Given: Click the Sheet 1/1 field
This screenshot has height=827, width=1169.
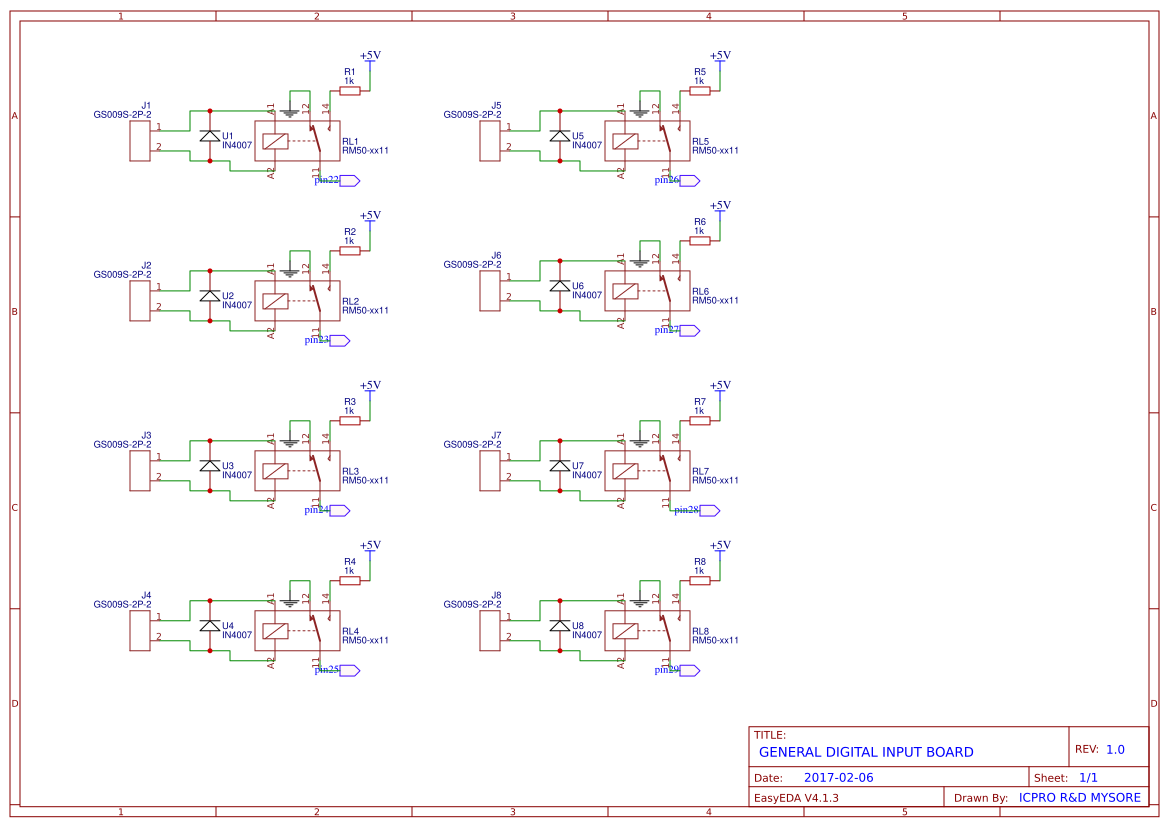Looking at the screenshot, I should point(1065,776).
